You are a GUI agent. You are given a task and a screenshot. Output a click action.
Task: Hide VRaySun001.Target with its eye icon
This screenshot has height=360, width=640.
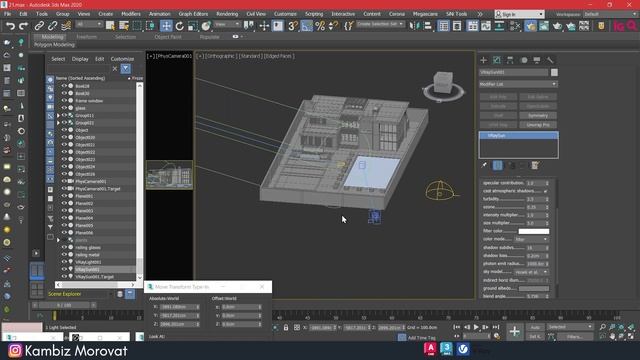pyautogui.click(x=64, y=277)
